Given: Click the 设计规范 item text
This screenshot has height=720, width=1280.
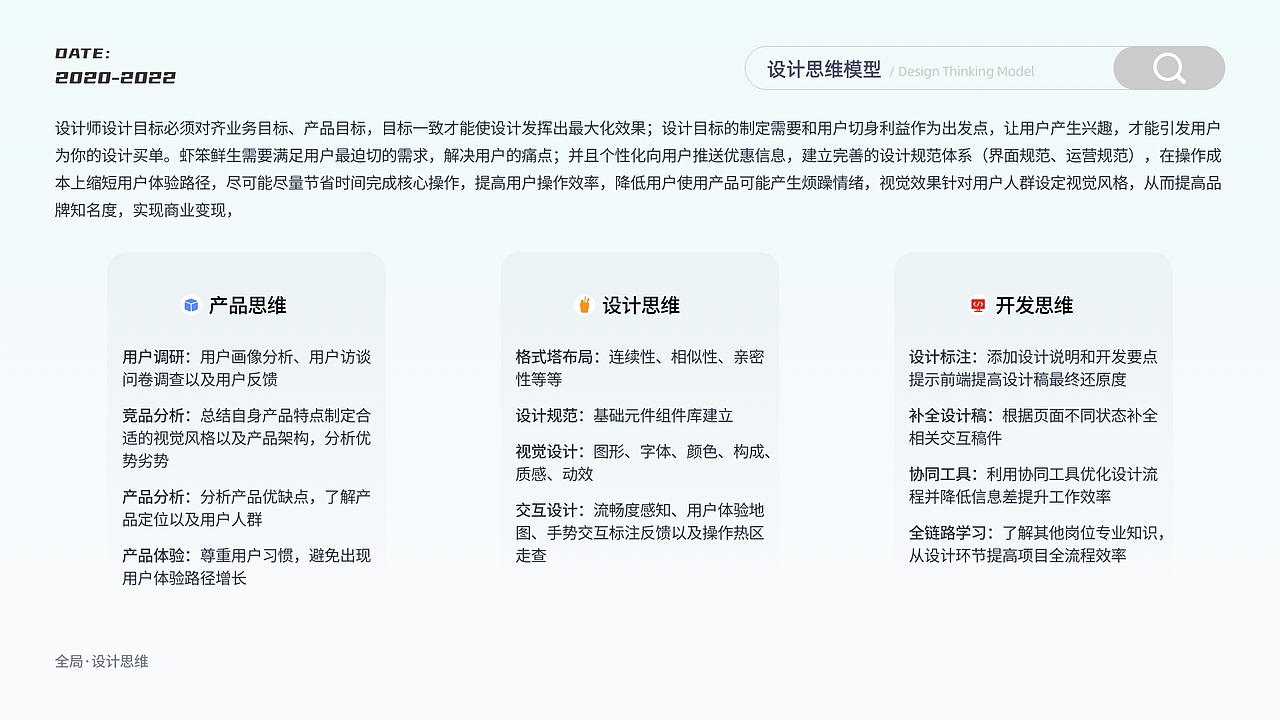Looking at the screenshot, I should [625, 416].
